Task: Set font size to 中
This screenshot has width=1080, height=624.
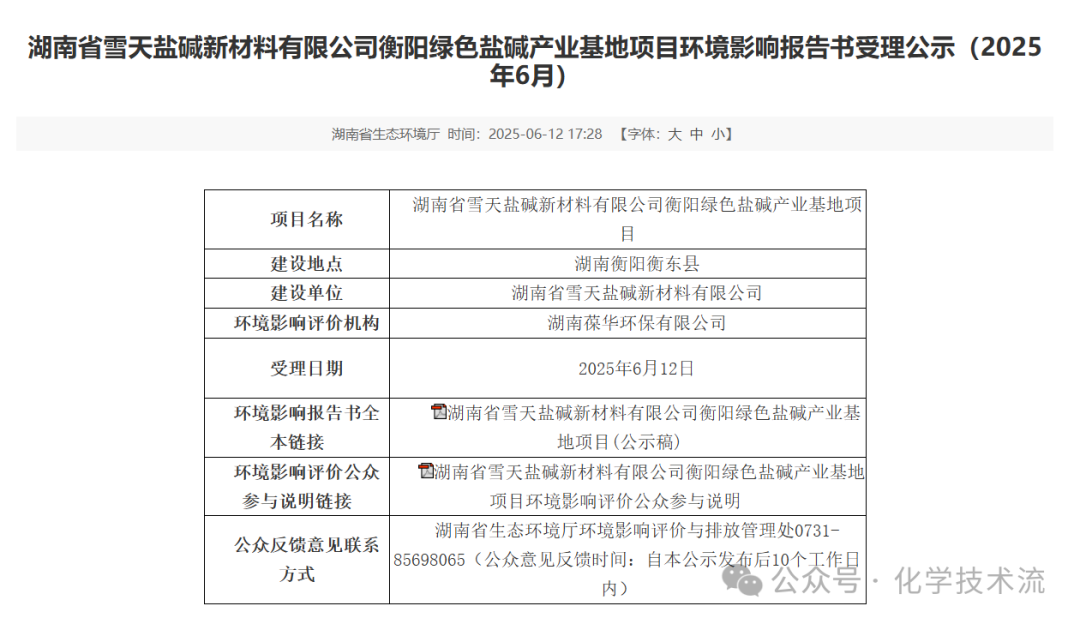Action: pyautogui.click(x=696, y=134)
